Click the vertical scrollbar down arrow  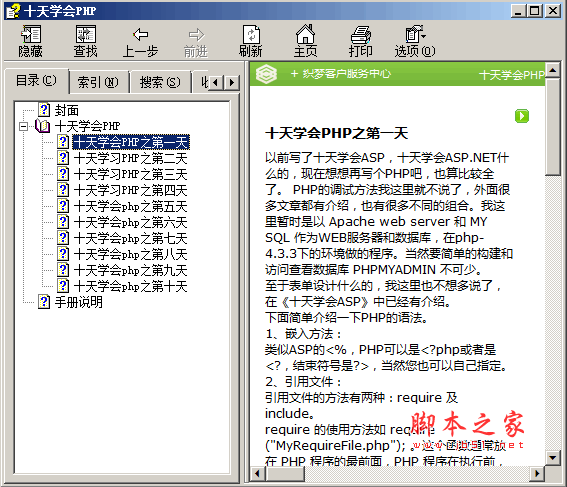pyautogui.click(x=553, y=458)
